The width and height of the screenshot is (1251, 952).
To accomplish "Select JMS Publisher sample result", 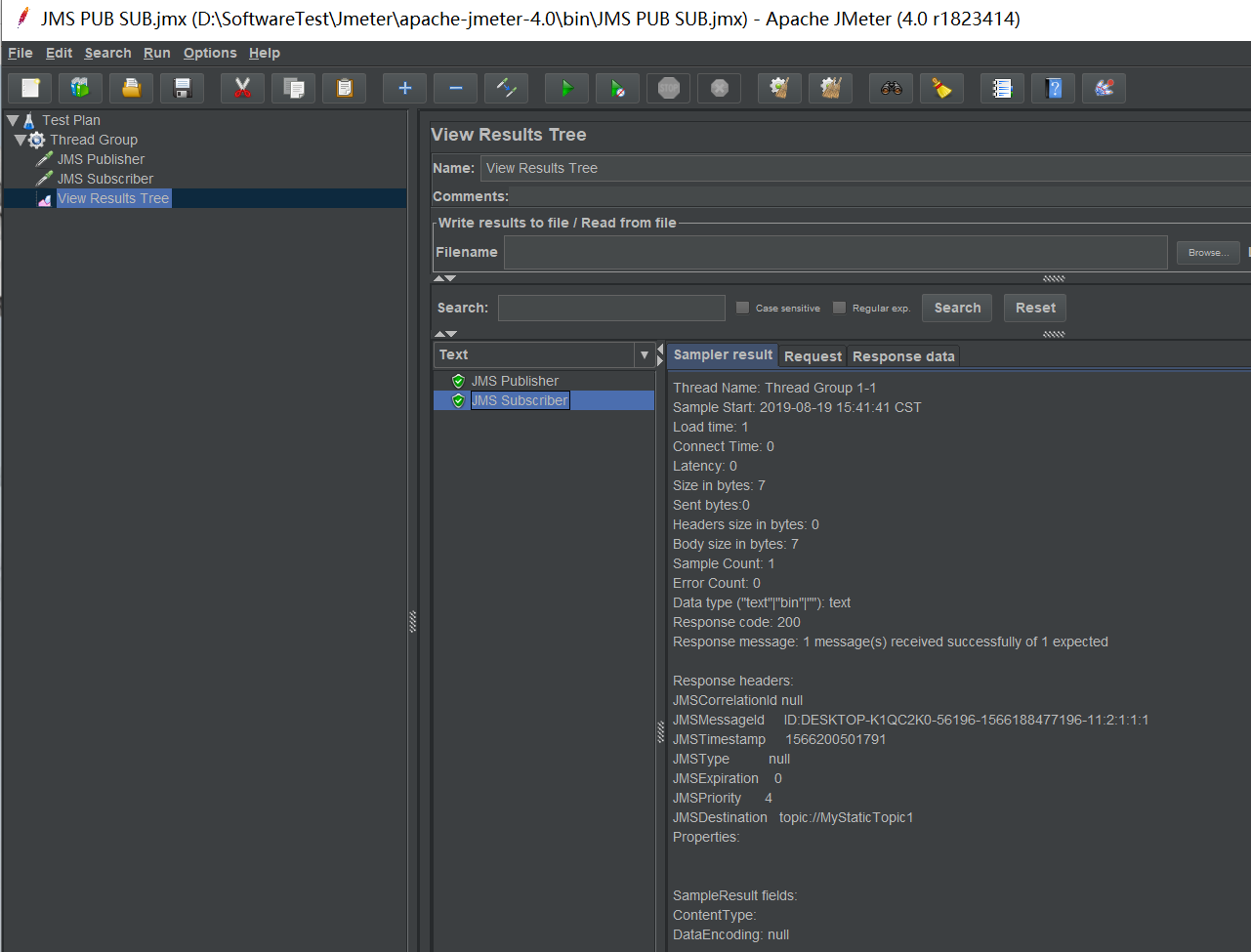I will [515, 381].
